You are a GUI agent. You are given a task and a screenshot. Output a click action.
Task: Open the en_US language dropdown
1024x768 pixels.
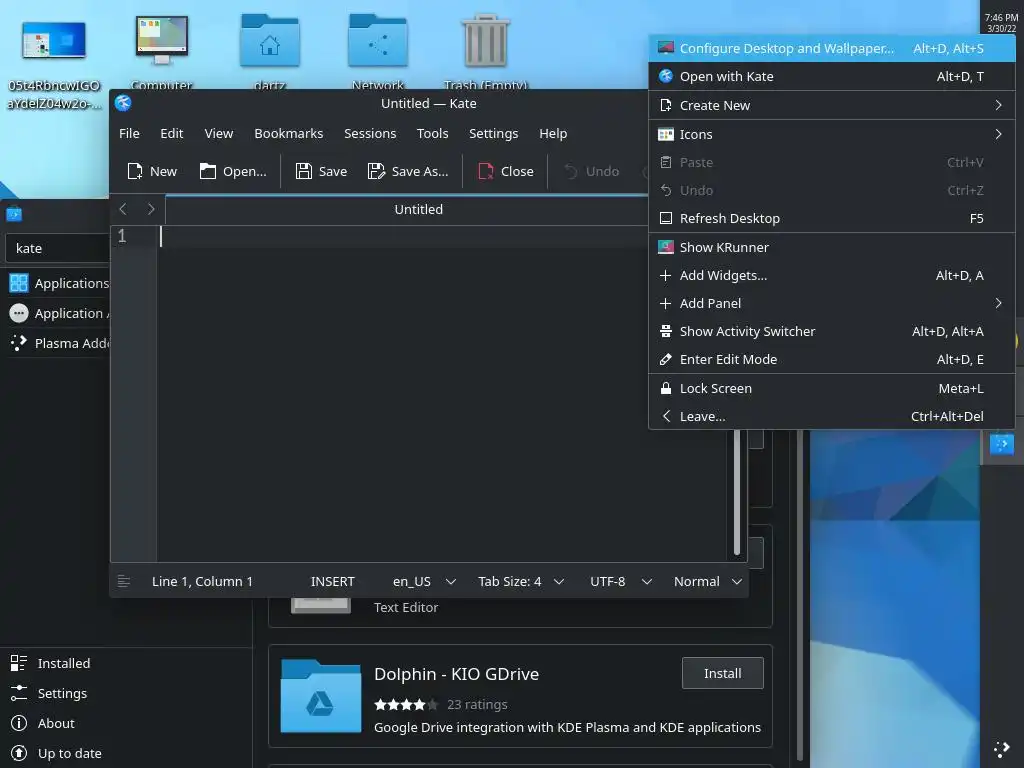click(424, 581)
